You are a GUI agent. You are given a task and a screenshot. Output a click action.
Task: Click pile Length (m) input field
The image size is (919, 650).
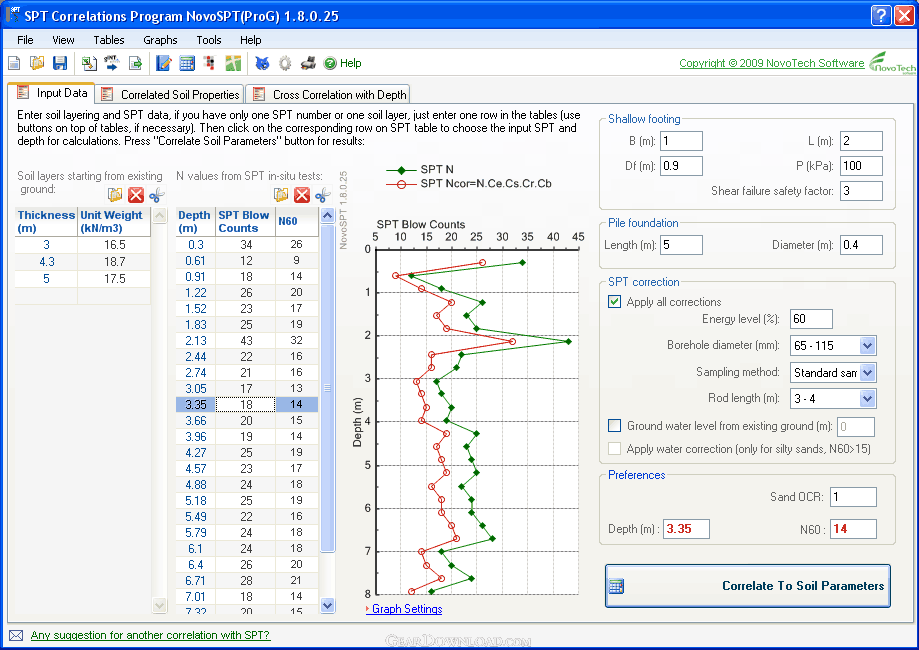(x=681, y=245)
